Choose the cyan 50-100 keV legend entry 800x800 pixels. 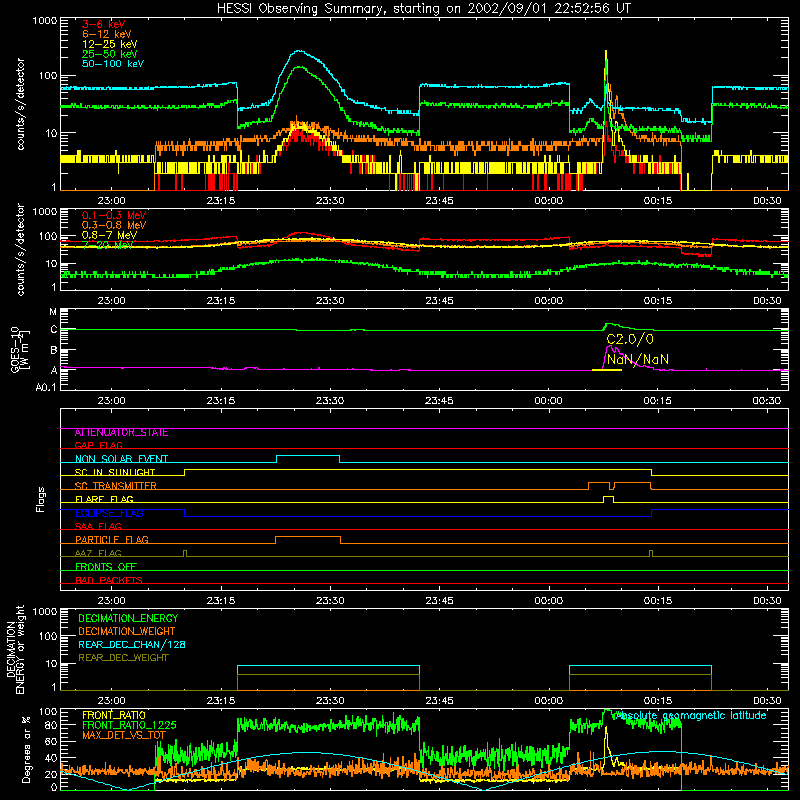point(113,64)
